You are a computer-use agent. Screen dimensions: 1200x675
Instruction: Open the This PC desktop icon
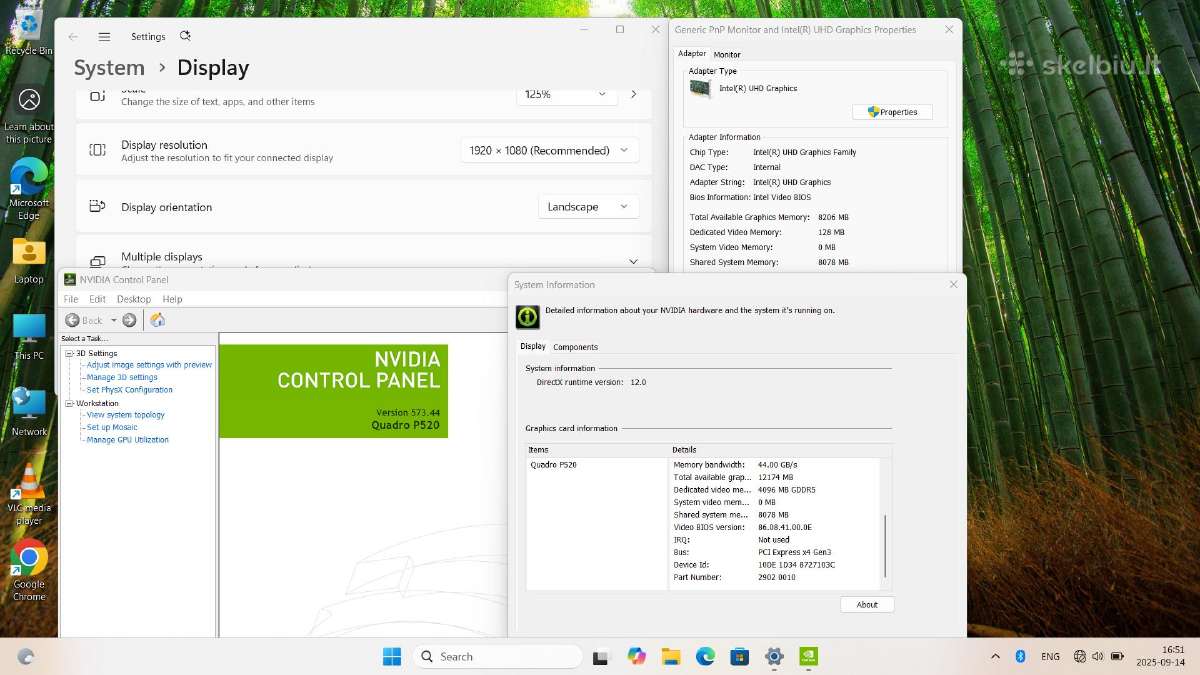pyautogui.click(x=29, y=337)
